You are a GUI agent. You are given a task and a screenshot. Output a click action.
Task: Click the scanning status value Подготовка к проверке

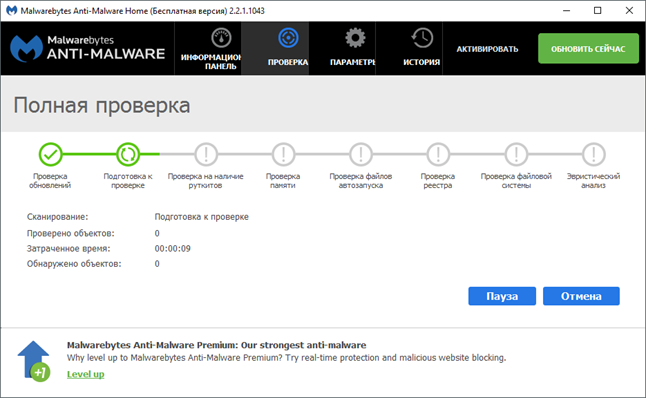201,217
